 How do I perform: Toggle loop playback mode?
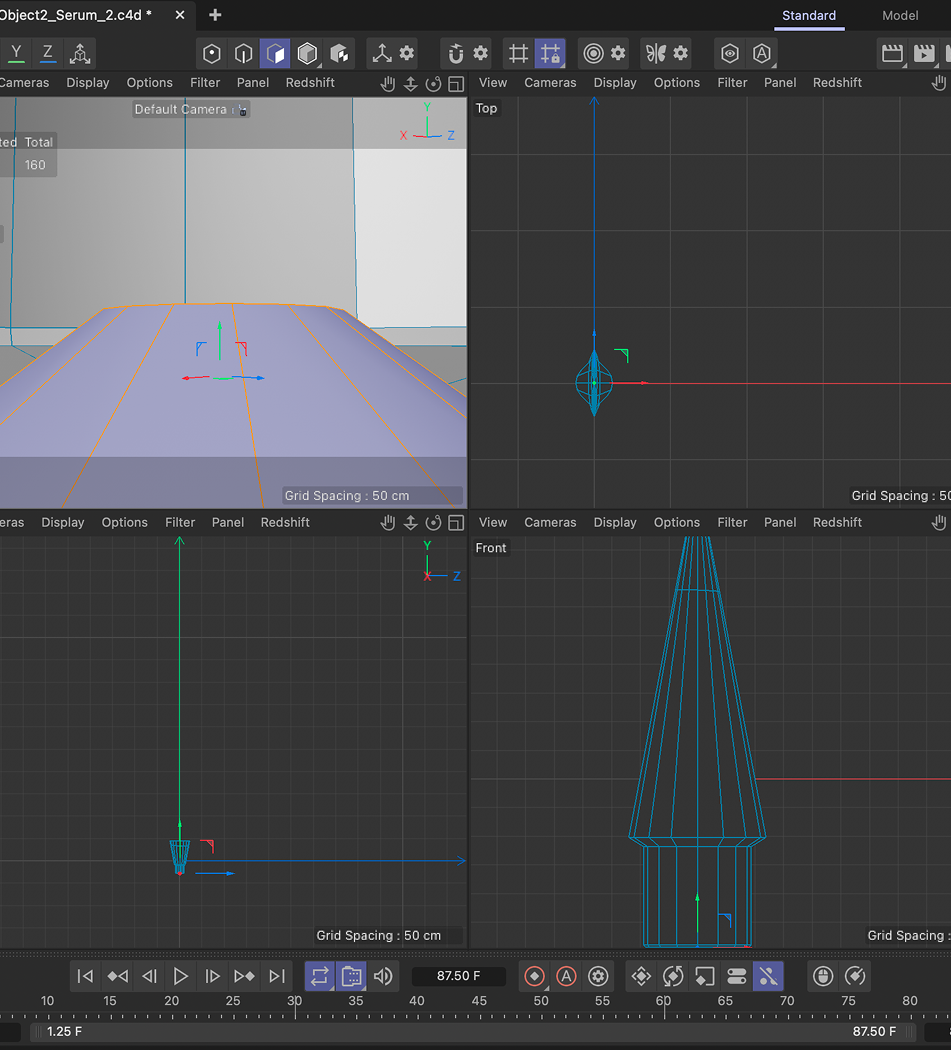320,976
